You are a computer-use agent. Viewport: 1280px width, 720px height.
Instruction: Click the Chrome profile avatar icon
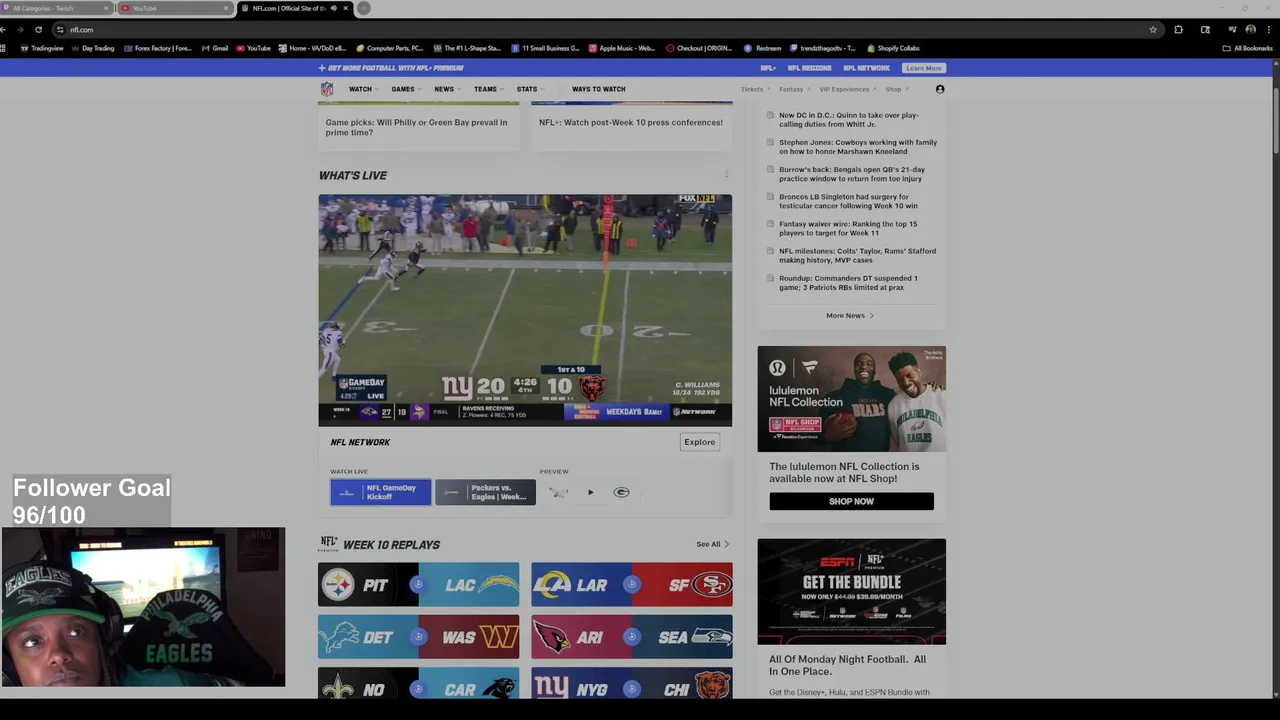pyautogui.click(x=1251, y=30)
